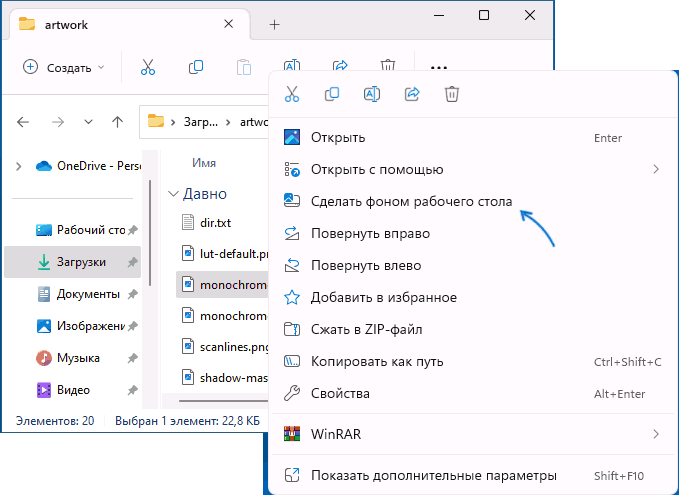Click Delete trash icon in context menu
The height and width of the screenshot is (495, 679).
[x=452, y=94]
